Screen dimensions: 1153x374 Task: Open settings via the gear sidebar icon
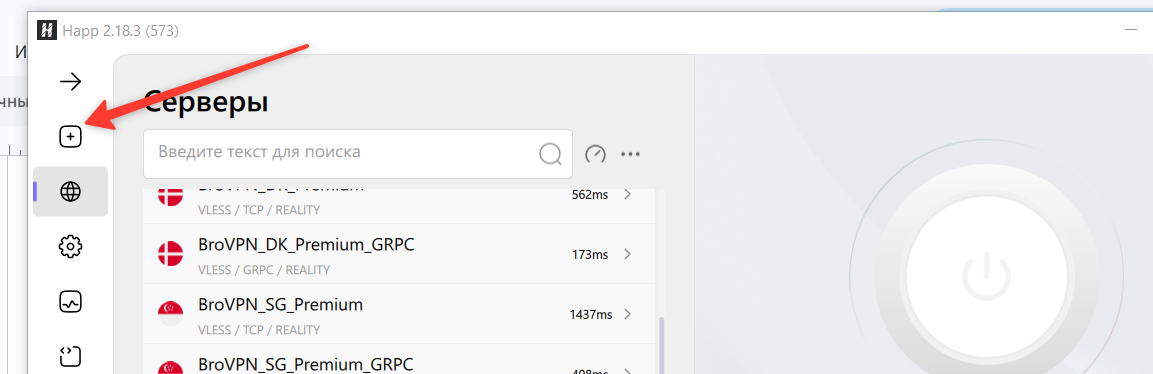coord(71,247)
